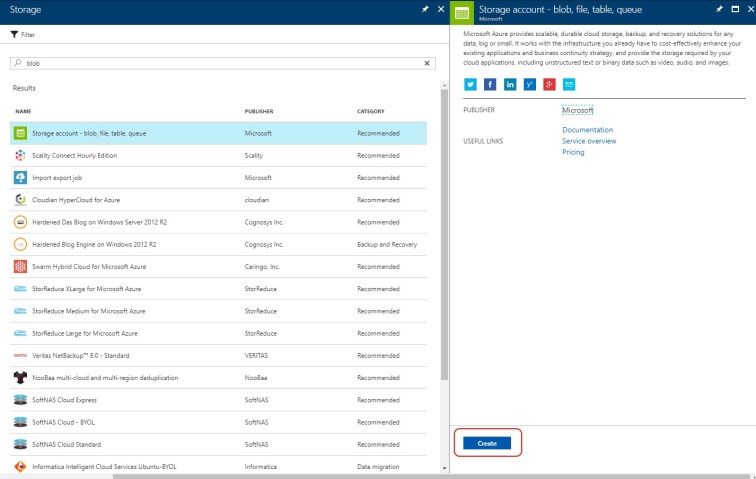Open the Pricing link
756x479 pixels.
point(573,152)
